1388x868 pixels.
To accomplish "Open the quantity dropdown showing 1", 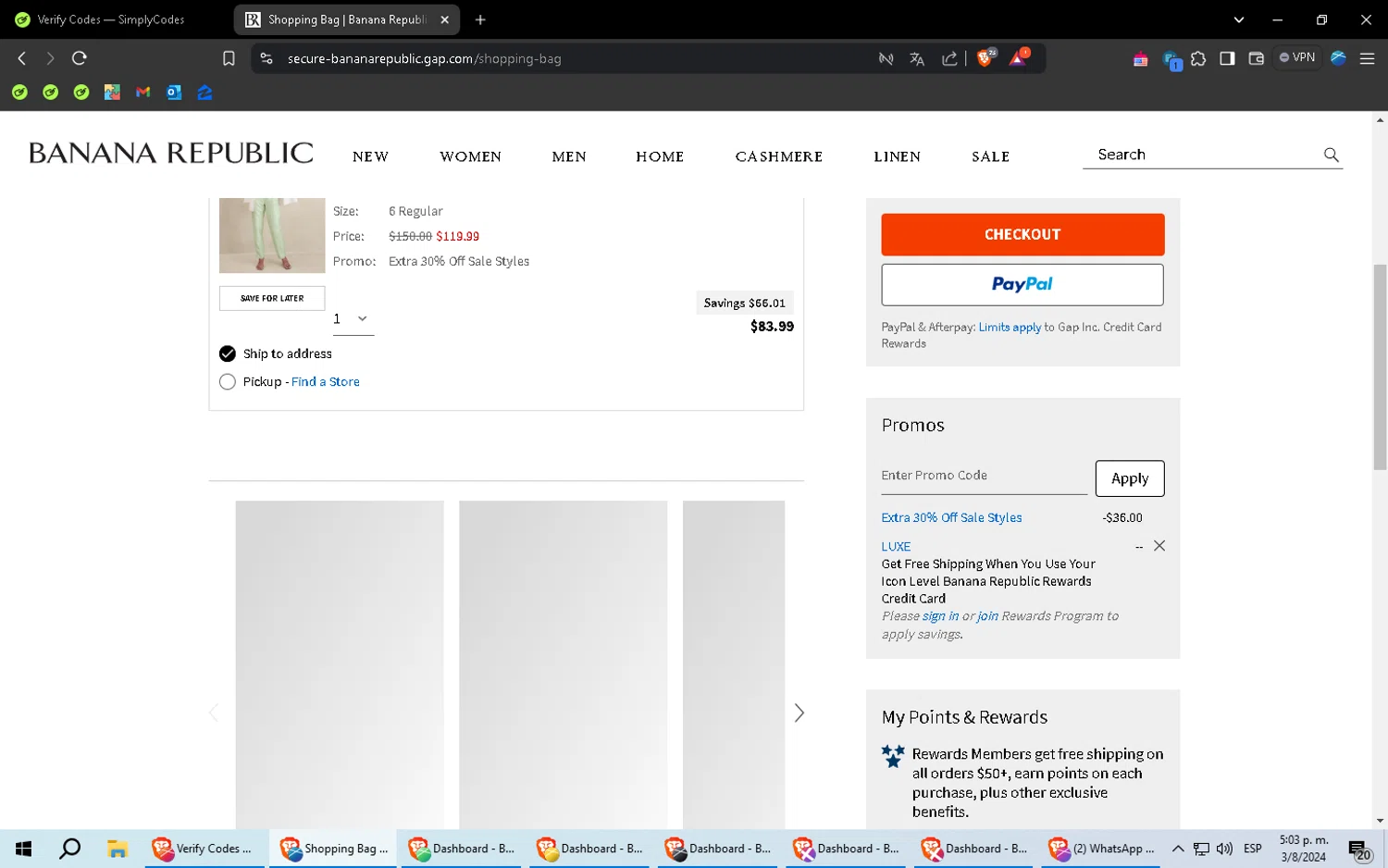I will [x=353, y=319].
